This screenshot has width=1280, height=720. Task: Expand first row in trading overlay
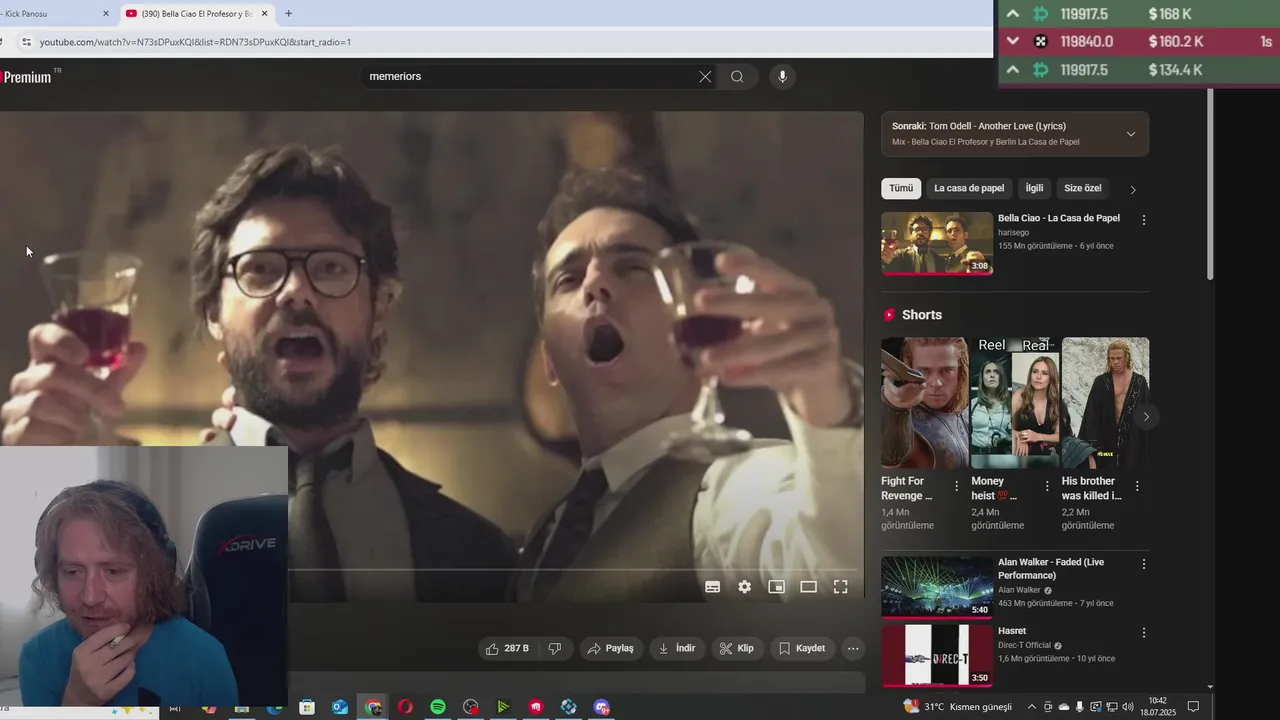point(1013,14)
